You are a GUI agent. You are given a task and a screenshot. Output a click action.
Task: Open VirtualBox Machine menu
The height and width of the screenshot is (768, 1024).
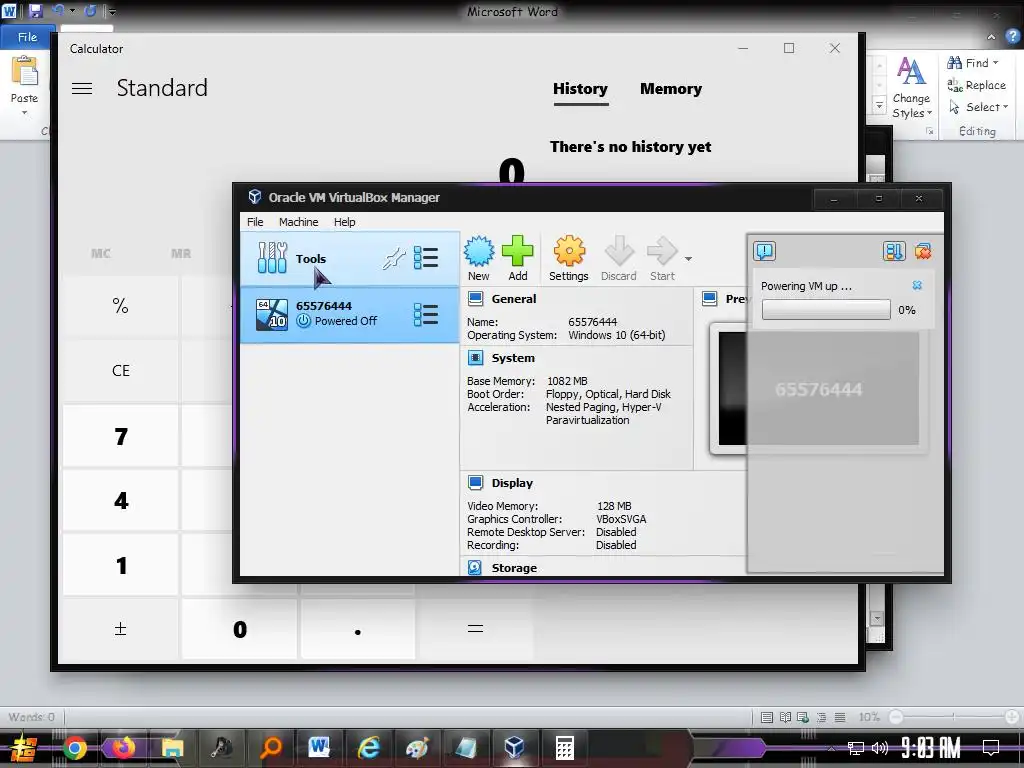298,222
